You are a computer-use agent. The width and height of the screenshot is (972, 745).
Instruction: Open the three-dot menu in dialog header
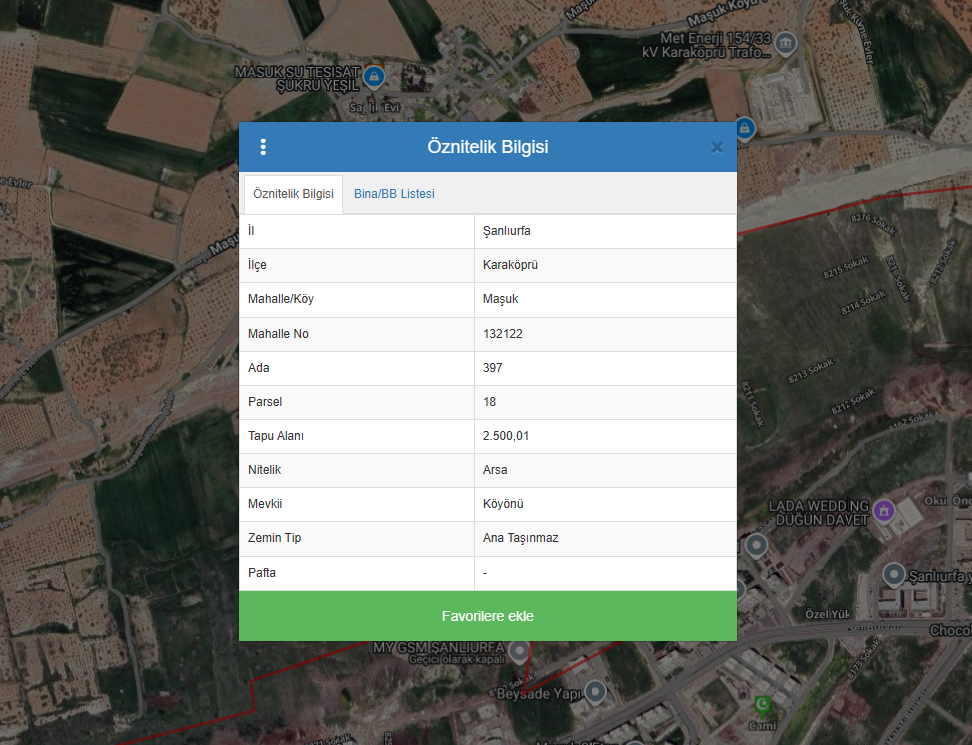pyautogui.click(x=263, y=147)
